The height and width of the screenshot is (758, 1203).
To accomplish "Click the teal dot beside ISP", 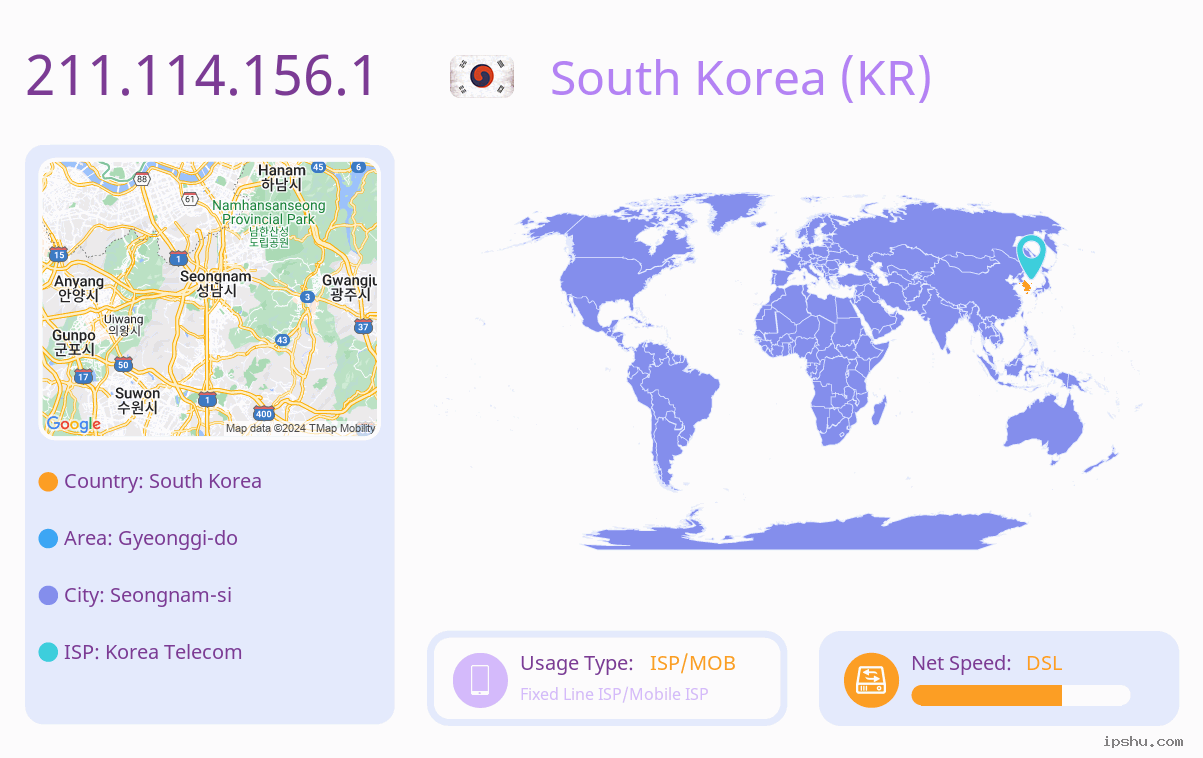I will point(48,653).
